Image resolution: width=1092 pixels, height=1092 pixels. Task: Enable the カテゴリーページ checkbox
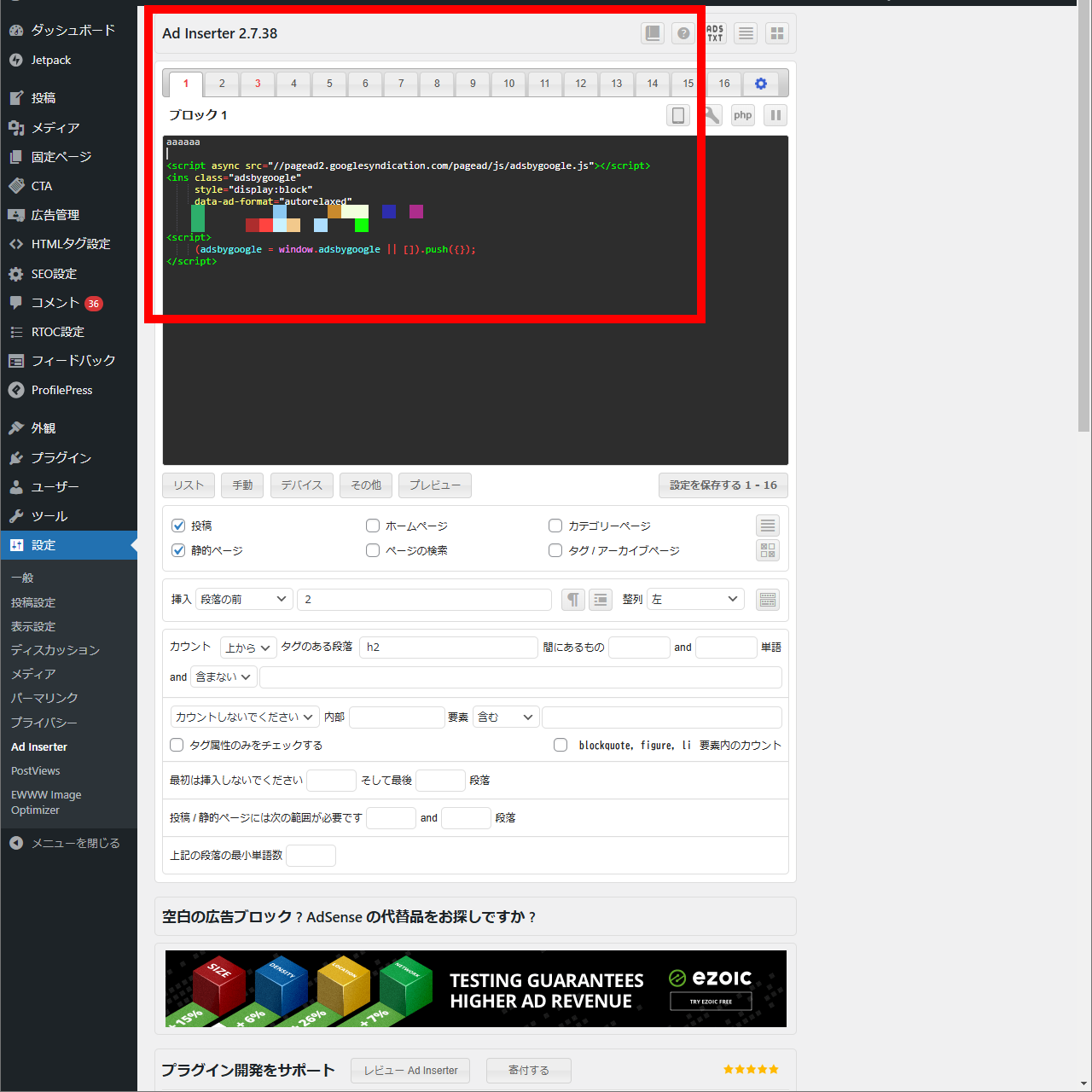click(x=555, y=526)
